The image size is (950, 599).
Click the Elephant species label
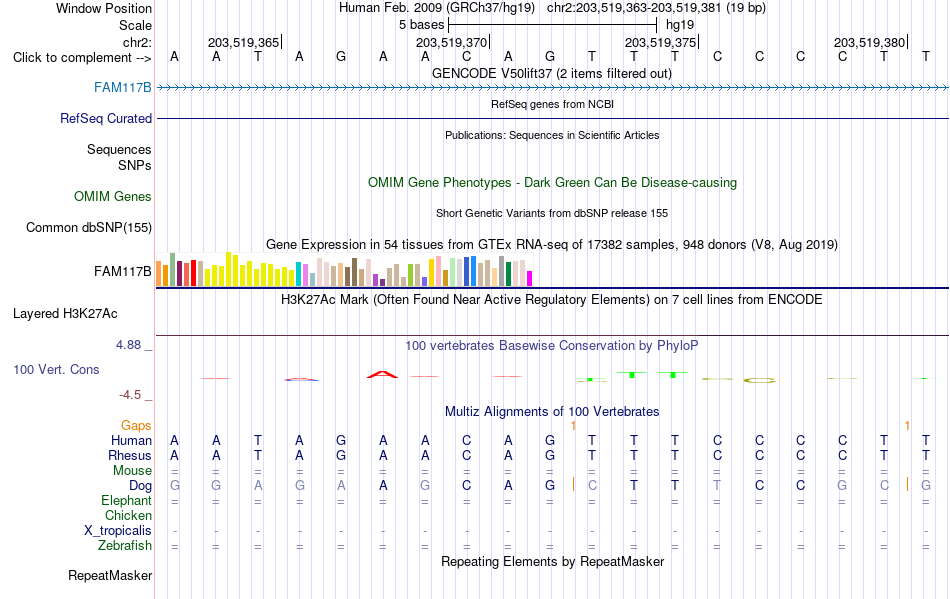pos(126,501)
